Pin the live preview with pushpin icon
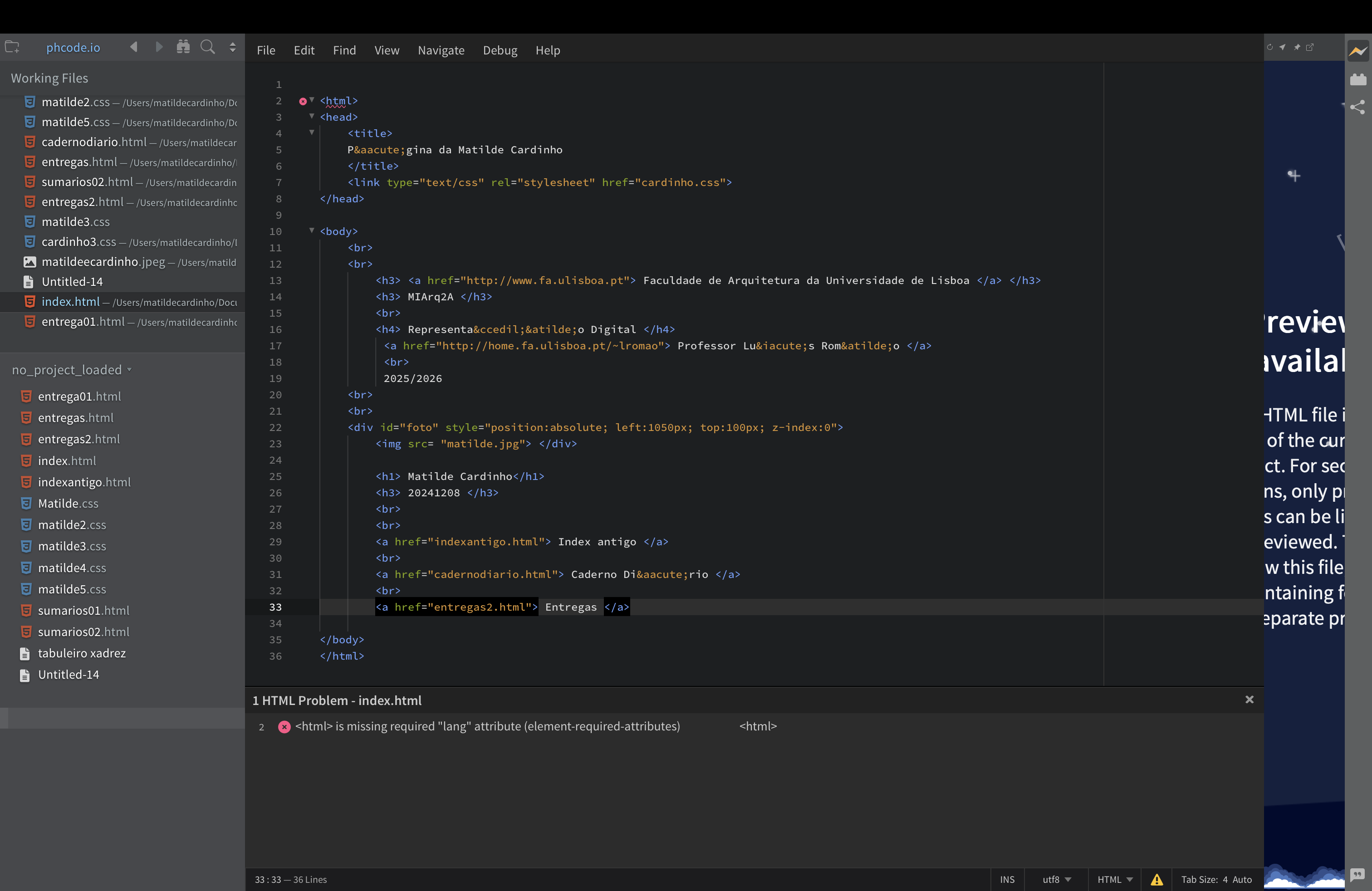This screenshot has height=891, width=1372. click(1297, 47)
